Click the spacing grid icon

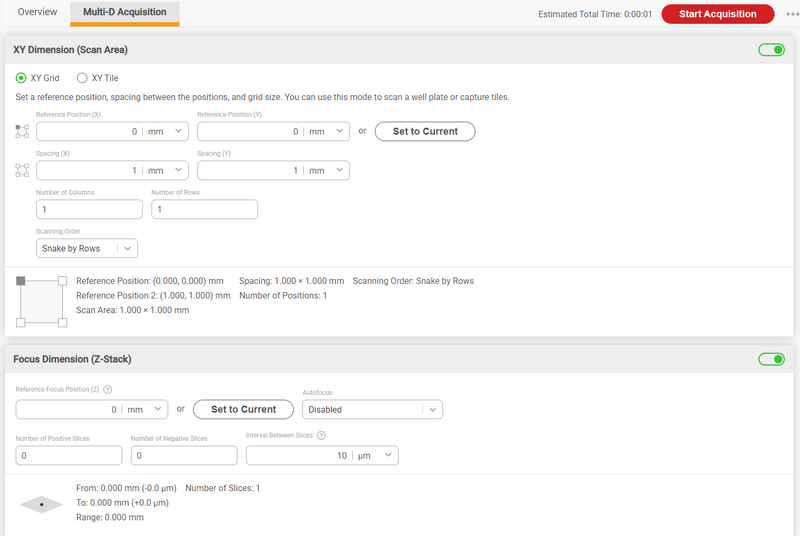tap(22, 170)
